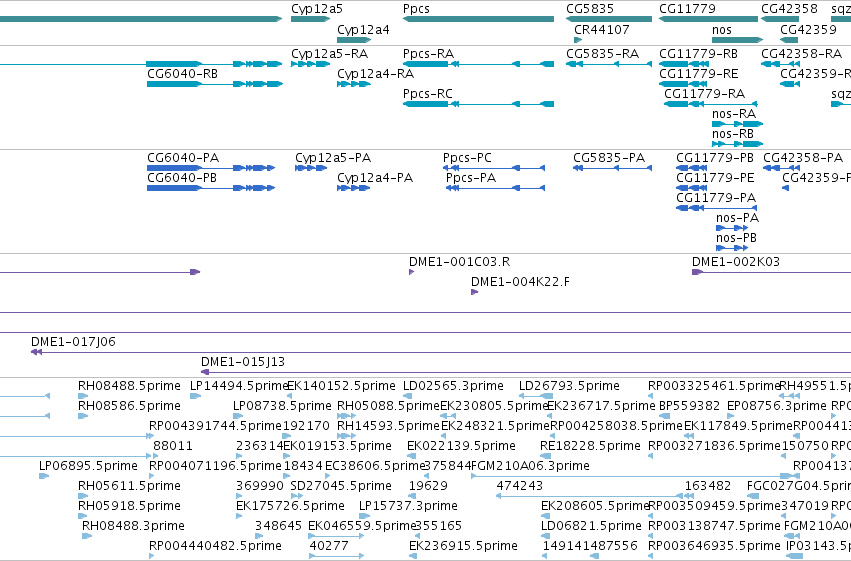Viewport: 851px width, 561px height.
Task: Select the RH05611.5prime EST label
Action: [x=129, y=486]
